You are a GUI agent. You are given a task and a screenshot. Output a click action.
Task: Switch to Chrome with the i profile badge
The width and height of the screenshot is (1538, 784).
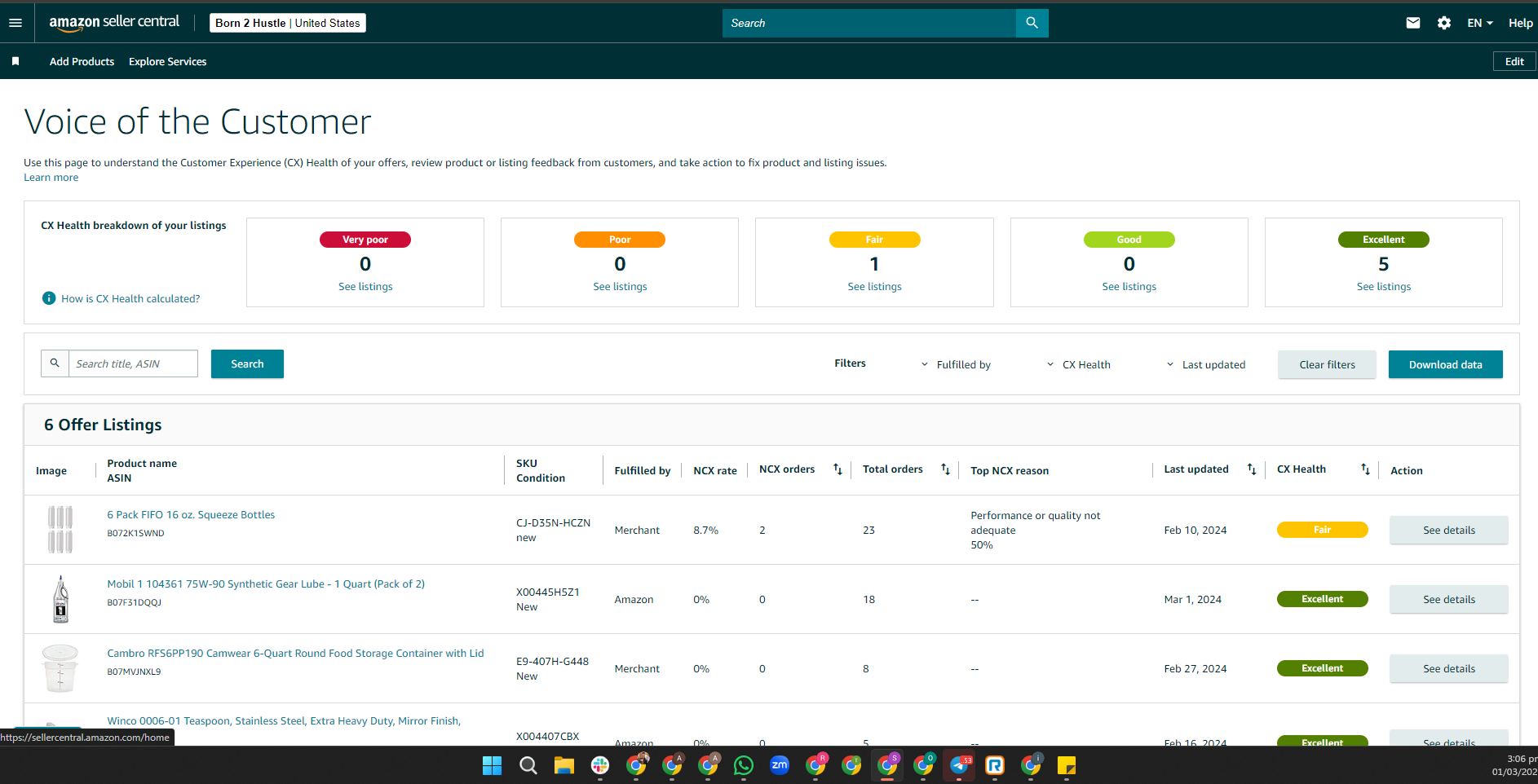click(1032, 764)
